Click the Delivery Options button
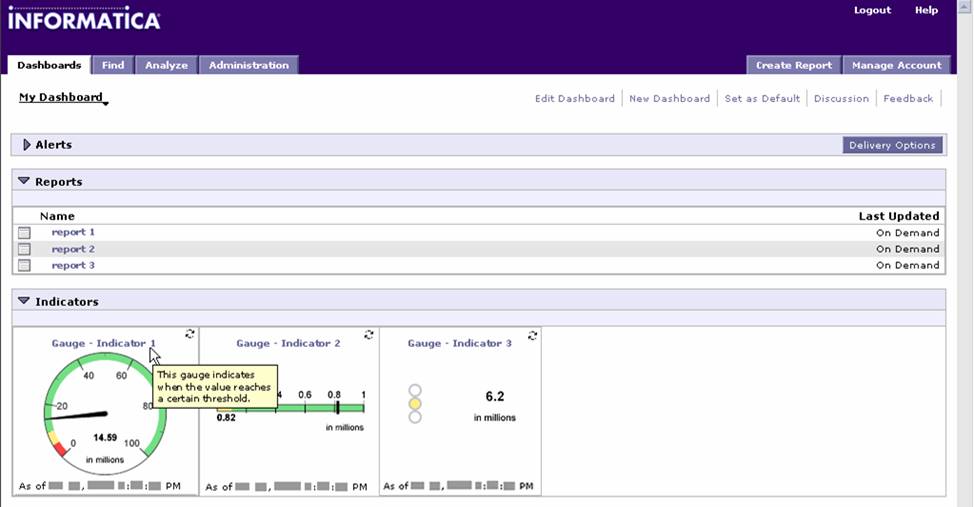Viewport: 974px width, 507px height. [892, 145]
